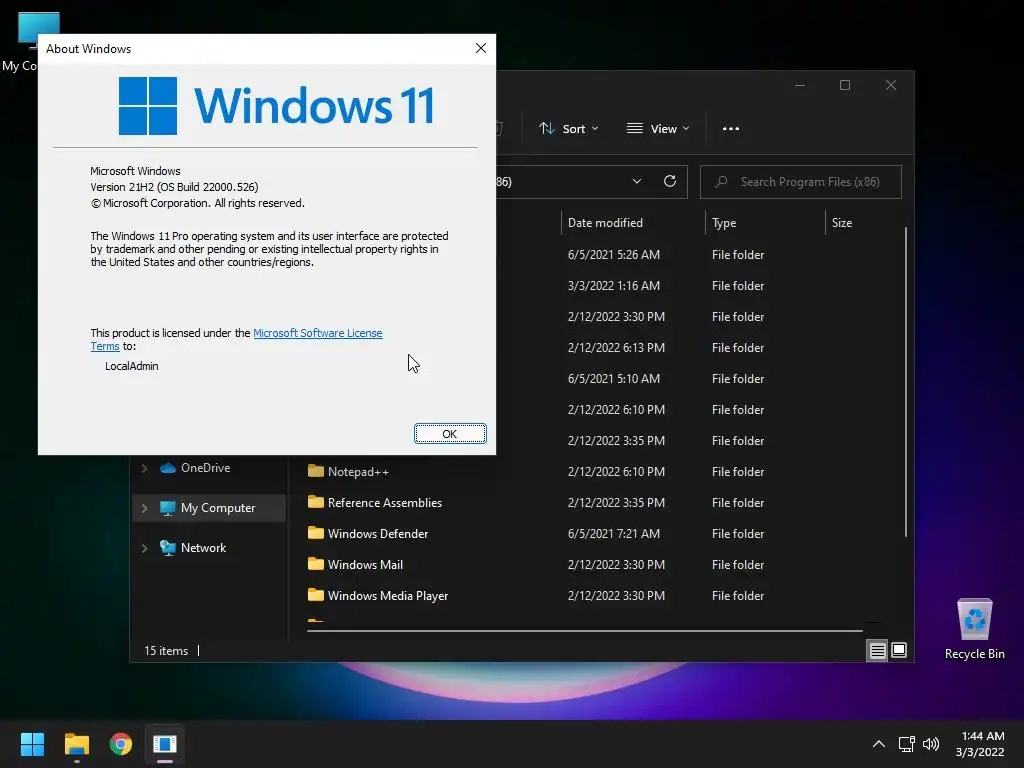
Task: Open the volume tray icon
Action: (x=931, y=744)
